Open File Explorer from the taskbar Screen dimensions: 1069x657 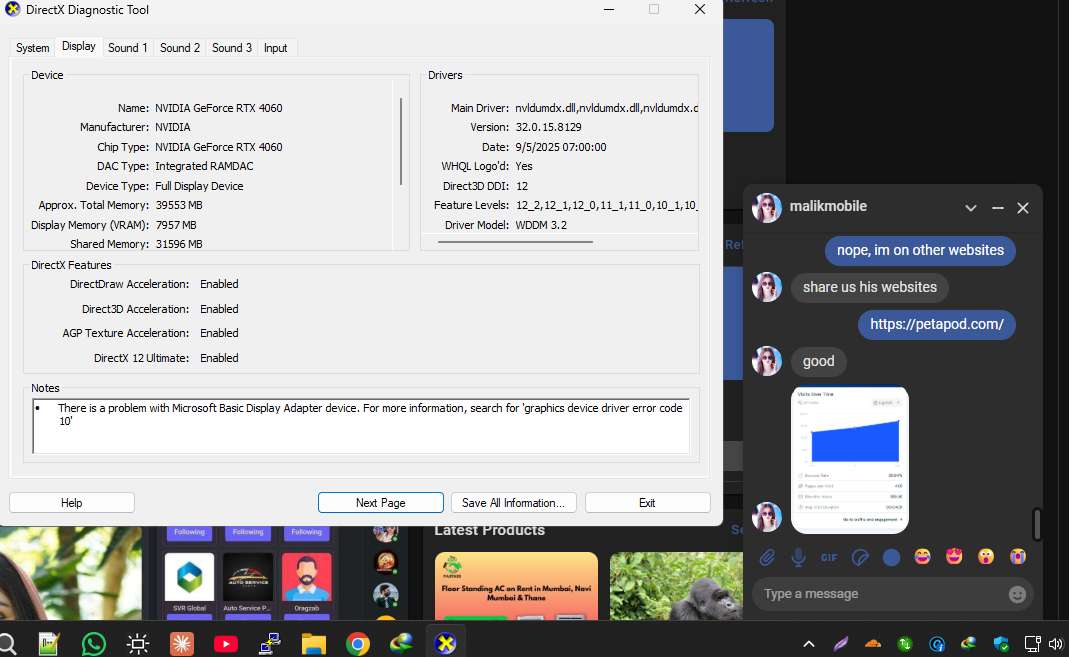(x=314, y=643)
